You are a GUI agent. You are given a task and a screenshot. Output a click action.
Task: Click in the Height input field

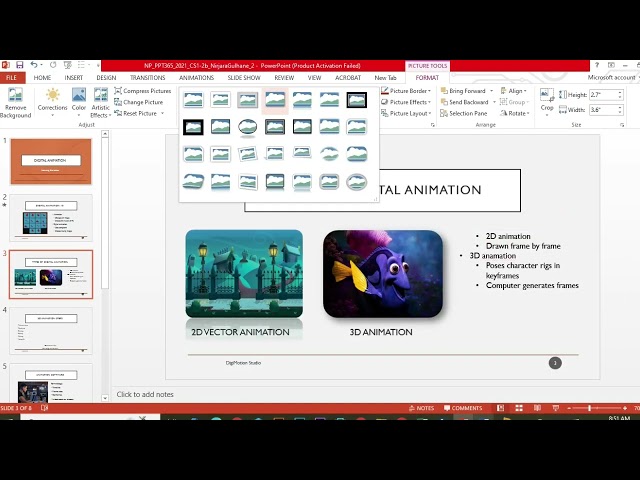tap(603, 95)
